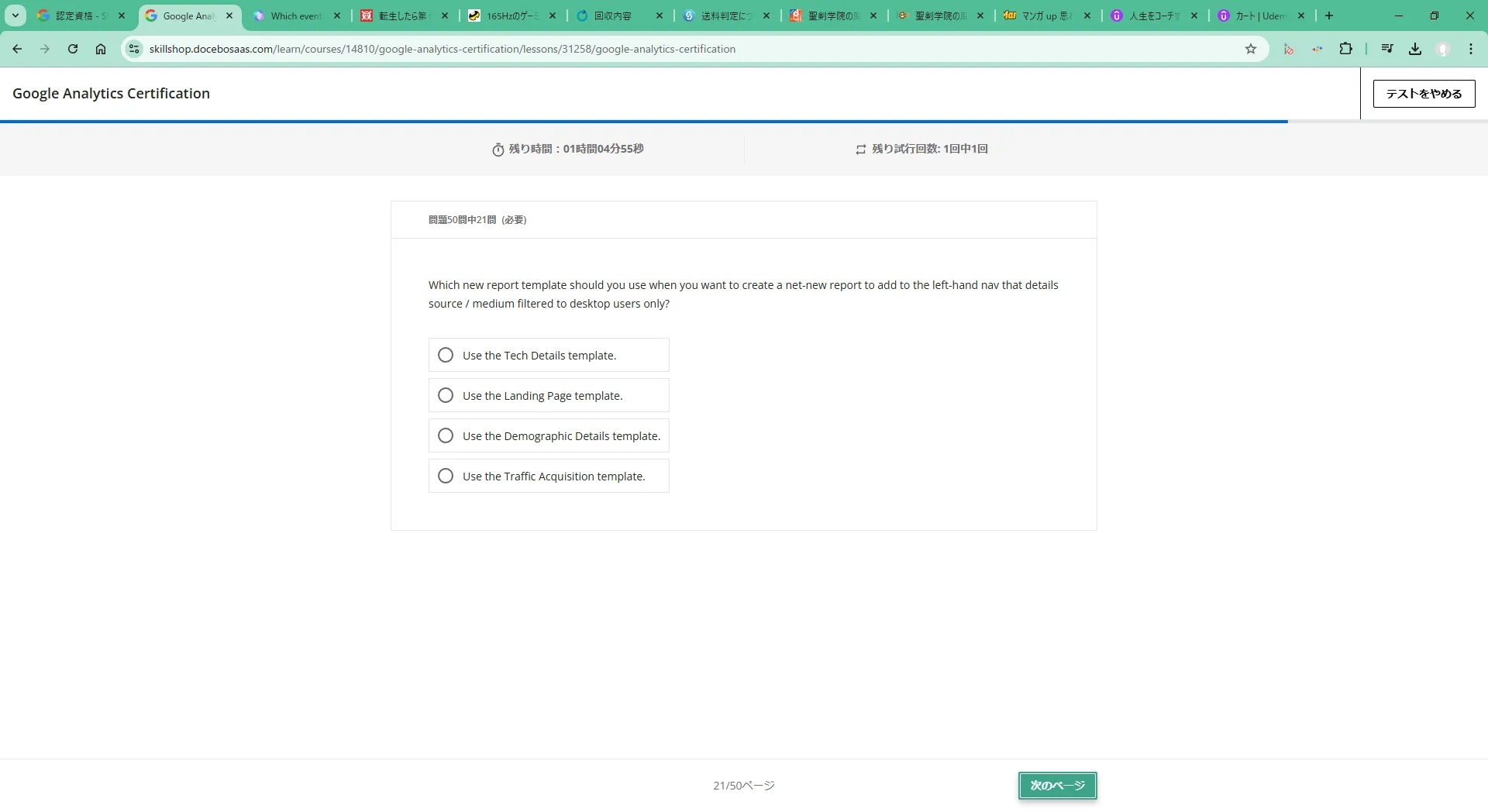This screenshot has height=812, width=1488.
Task: Click the 残り試行回数 retry icon
Action: 860,150
